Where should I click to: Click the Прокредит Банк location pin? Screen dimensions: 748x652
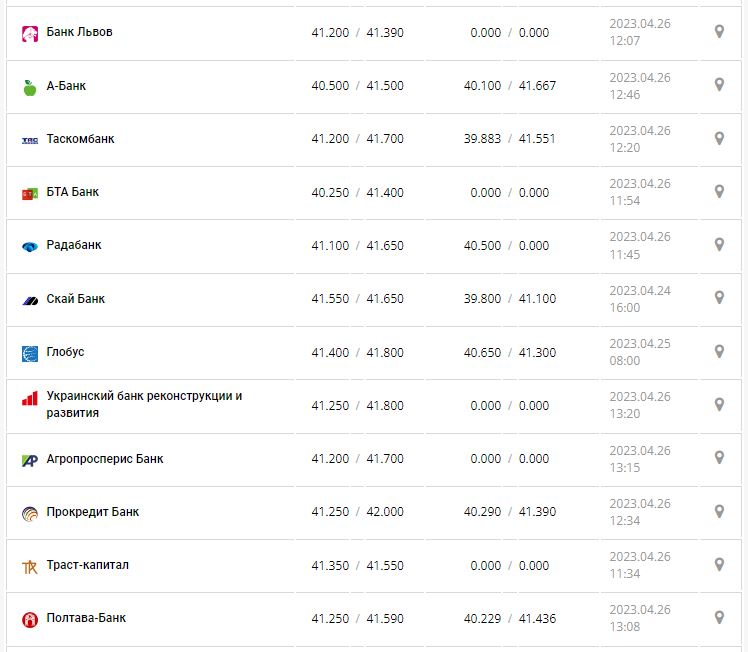point(719,511)
